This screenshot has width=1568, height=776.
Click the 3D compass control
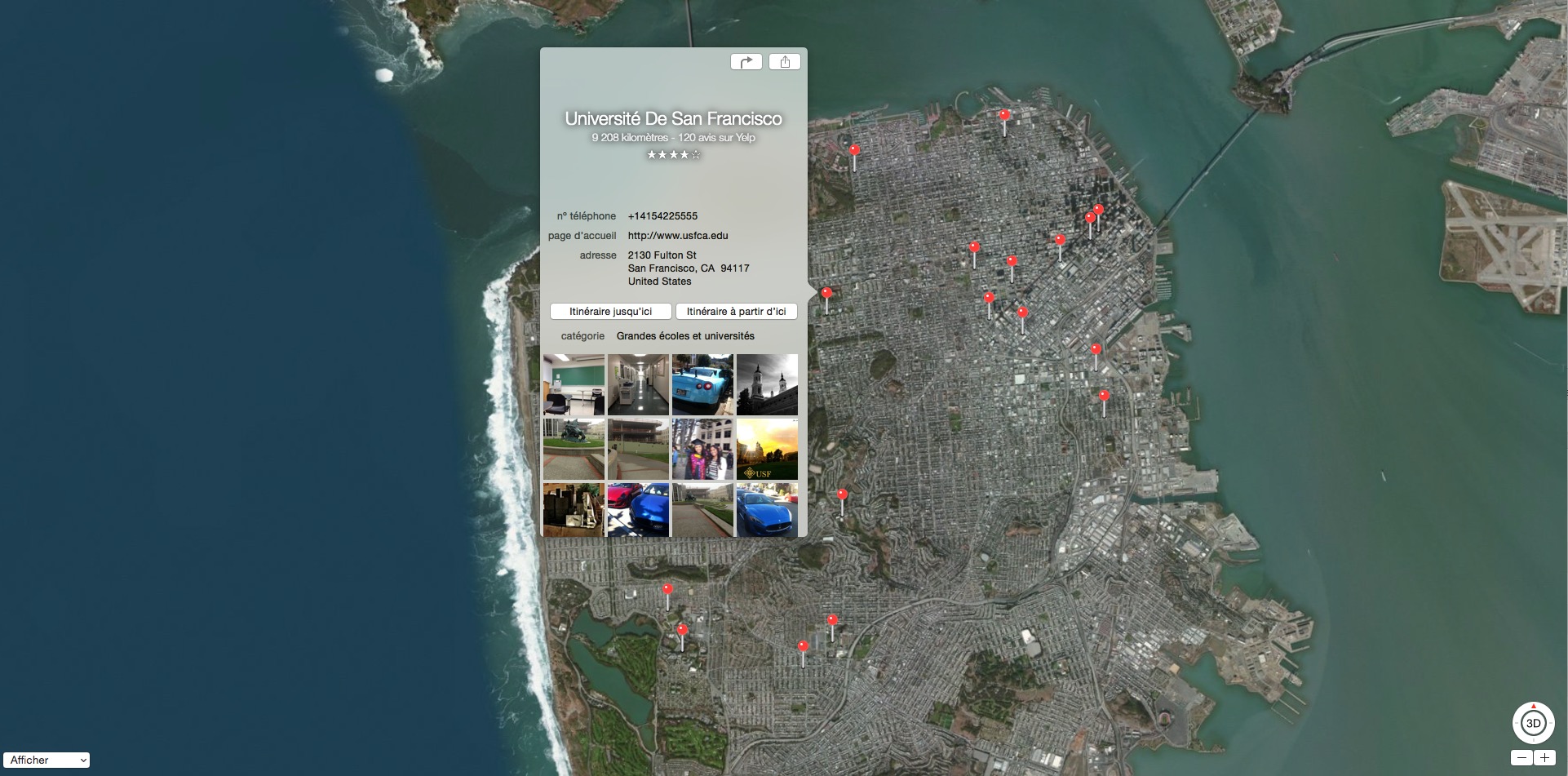tap(1533, 723)
